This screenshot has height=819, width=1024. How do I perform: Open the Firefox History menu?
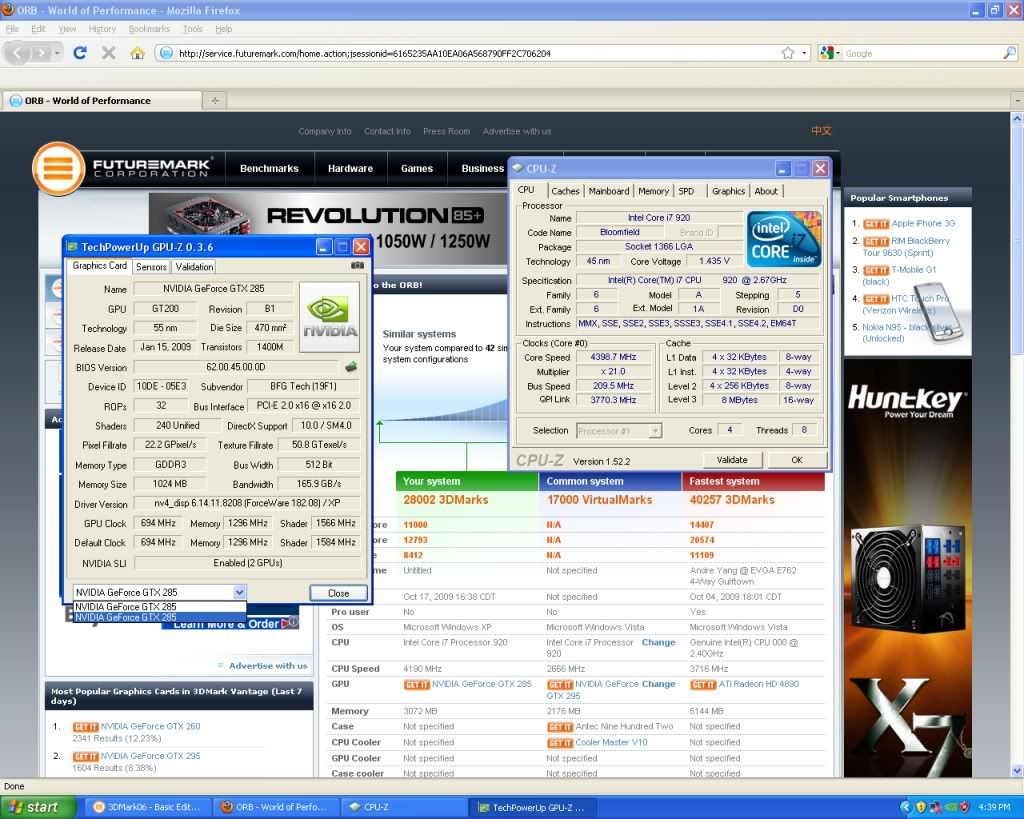coord(102,29)
